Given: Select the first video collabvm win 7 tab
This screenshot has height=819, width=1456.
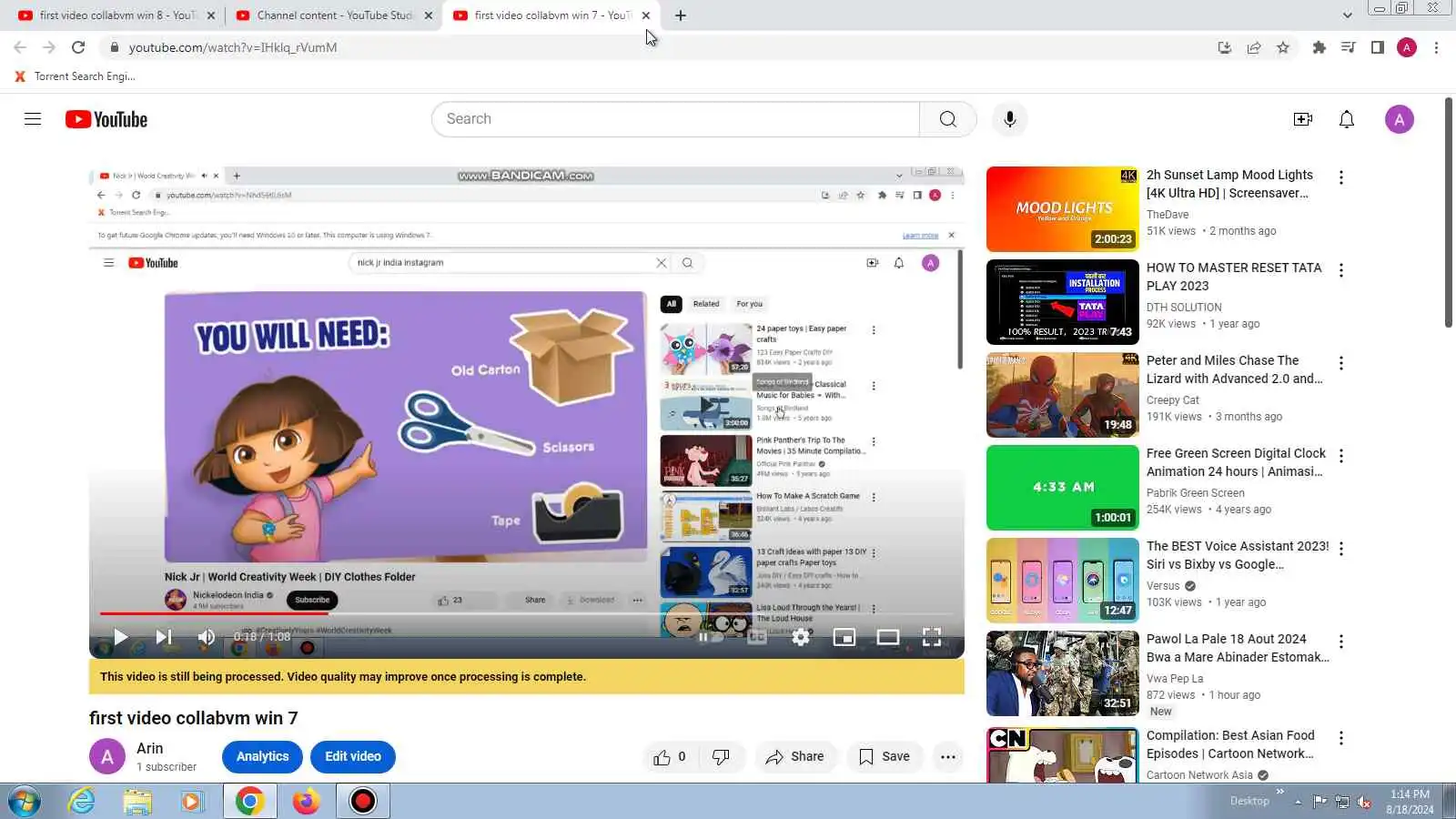Looking at the screenshot, I should [x=551, y=15].
